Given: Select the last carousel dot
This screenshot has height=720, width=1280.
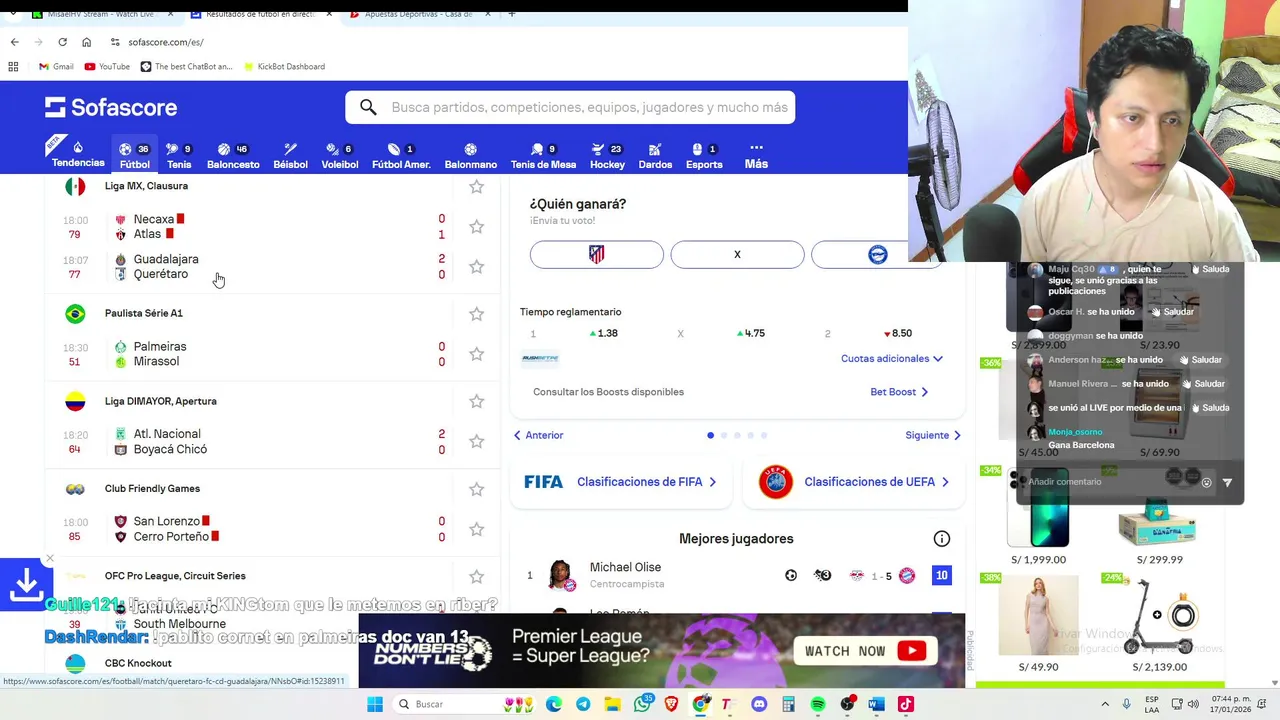Looking at the screenshot, I should [764, 435].
